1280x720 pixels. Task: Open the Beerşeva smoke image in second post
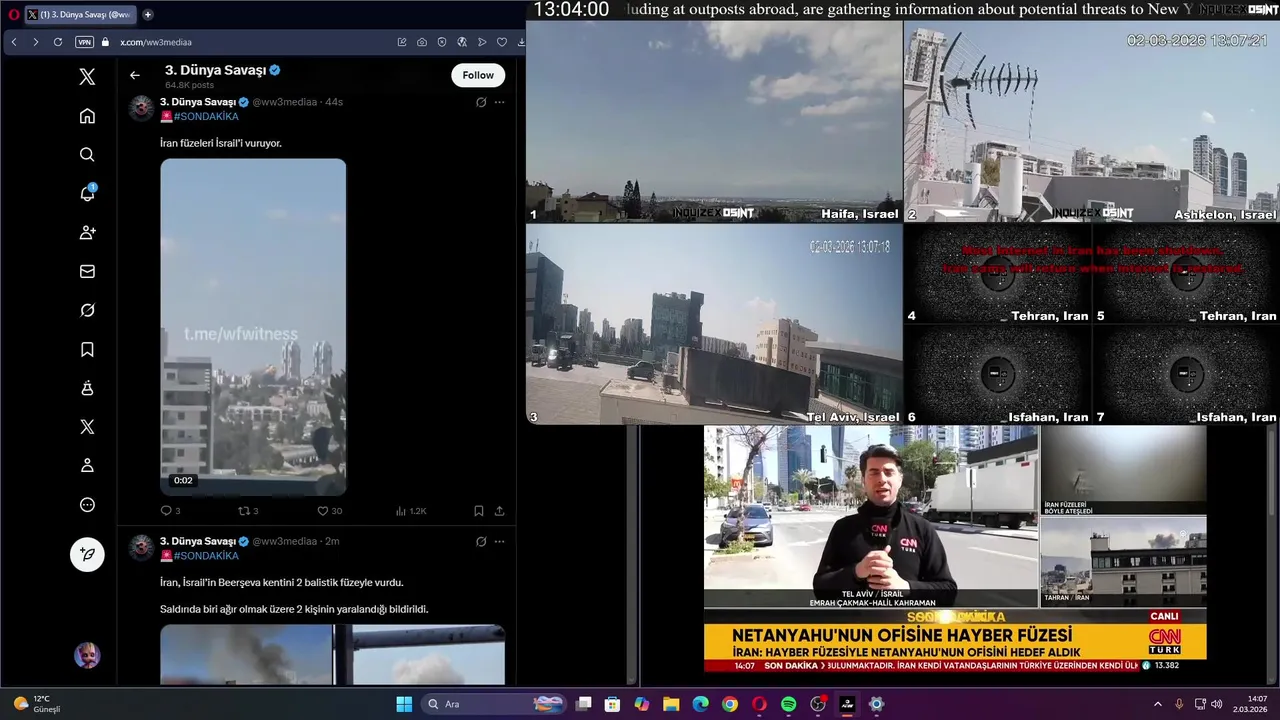click(x=246, y=655)
